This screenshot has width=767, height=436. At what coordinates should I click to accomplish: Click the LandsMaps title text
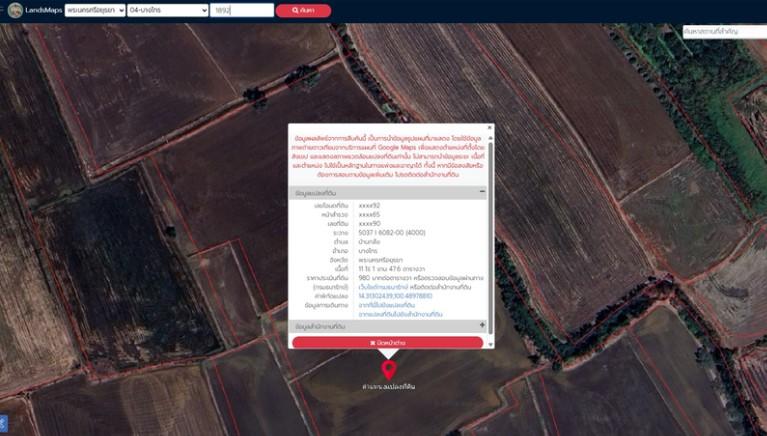point(44,10)
